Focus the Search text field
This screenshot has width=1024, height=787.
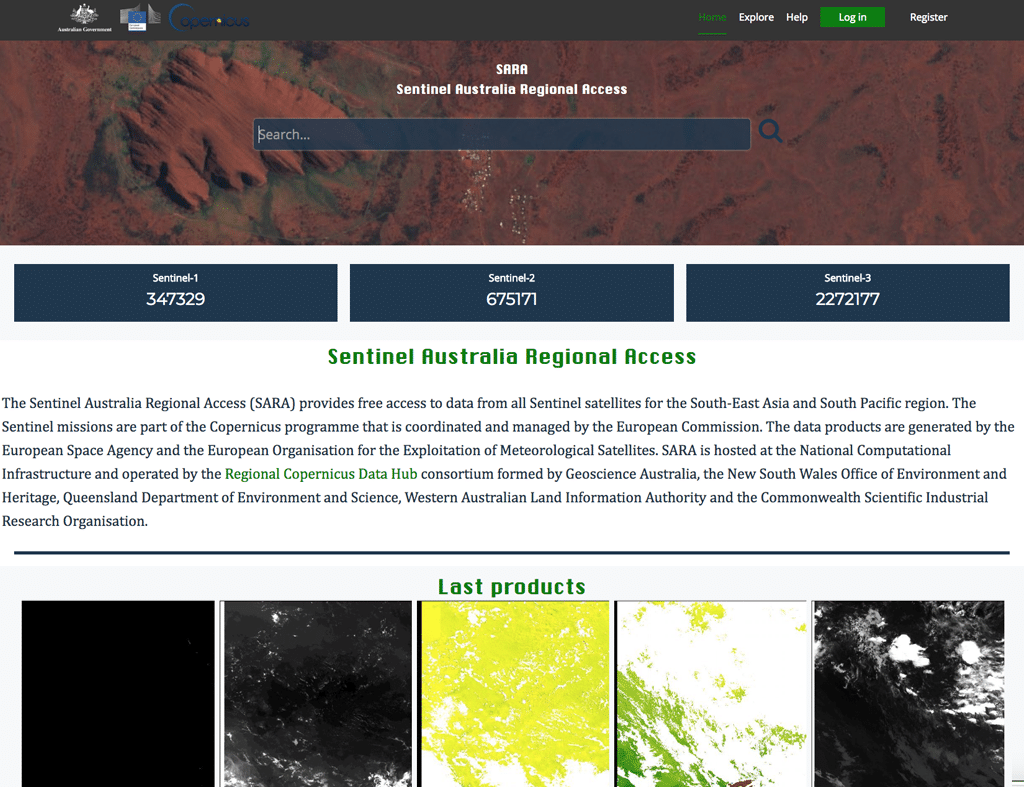[x=502, y=134]
